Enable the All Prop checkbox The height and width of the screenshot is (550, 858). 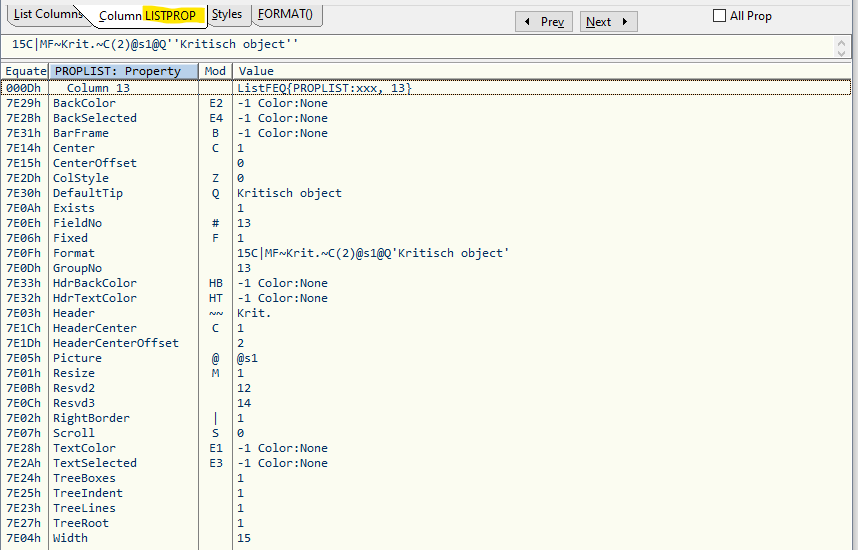(719, 16)
